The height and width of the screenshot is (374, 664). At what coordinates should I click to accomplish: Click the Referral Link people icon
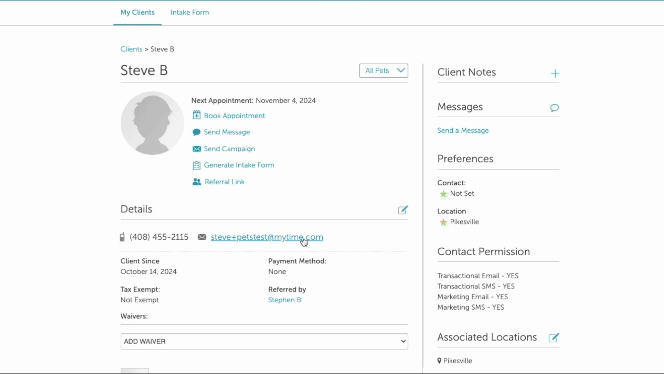click(196, 182)
